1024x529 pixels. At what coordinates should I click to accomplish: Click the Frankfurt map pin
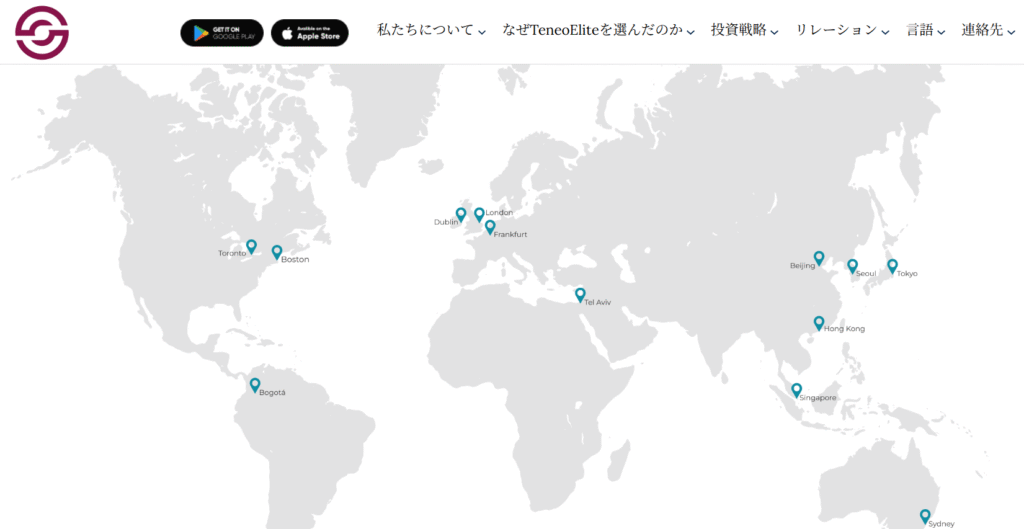[490, 227]
